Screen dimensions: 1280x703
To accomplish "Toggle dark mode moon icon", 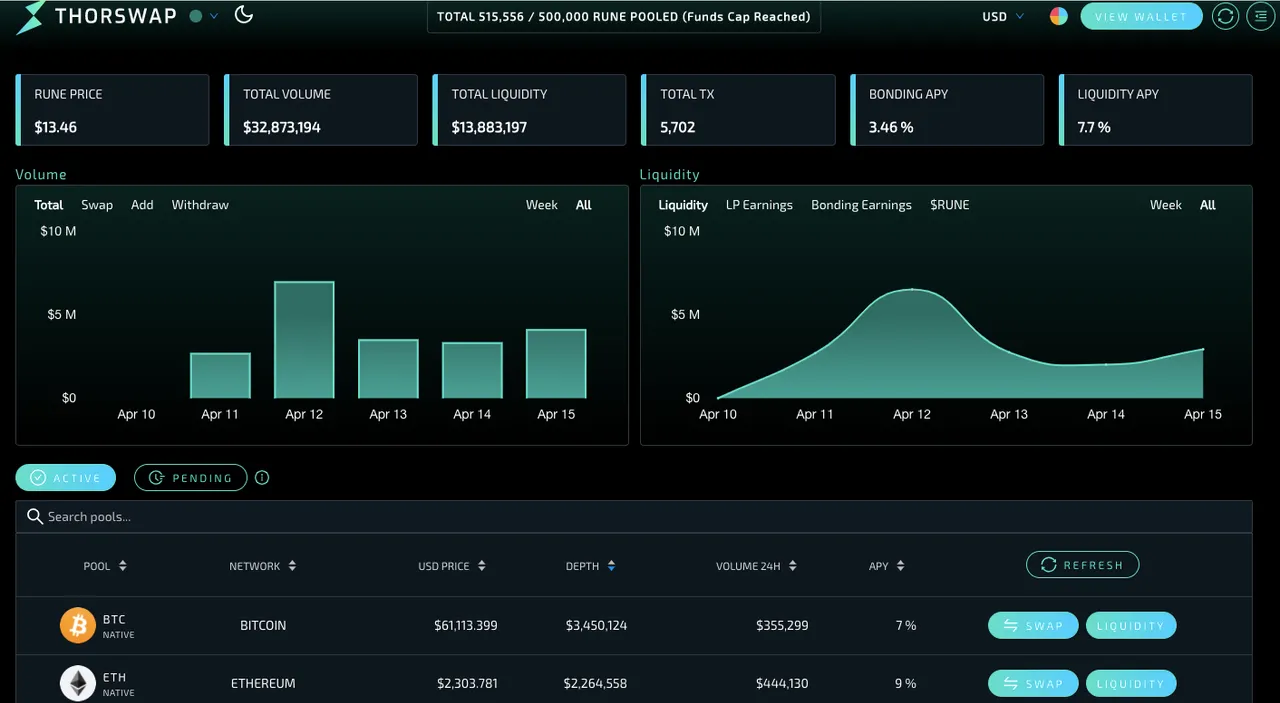I will (x=243, y=14).
